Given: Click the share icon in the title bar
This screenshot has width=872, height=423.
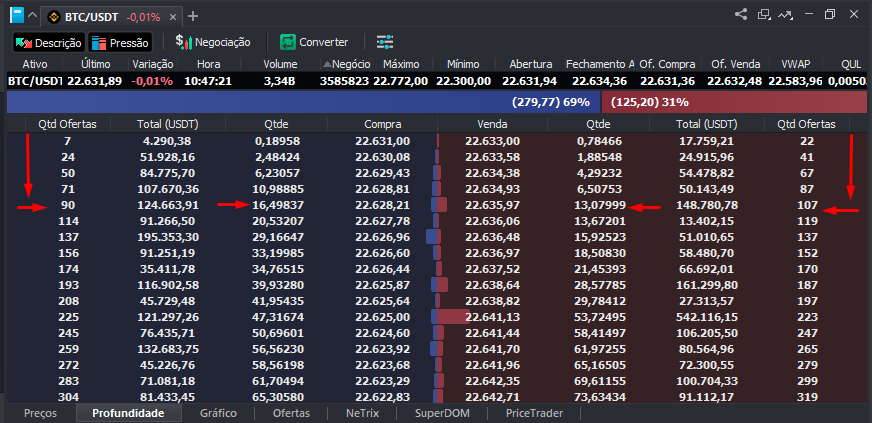Looking at the screenshot, I should (741, 14).
